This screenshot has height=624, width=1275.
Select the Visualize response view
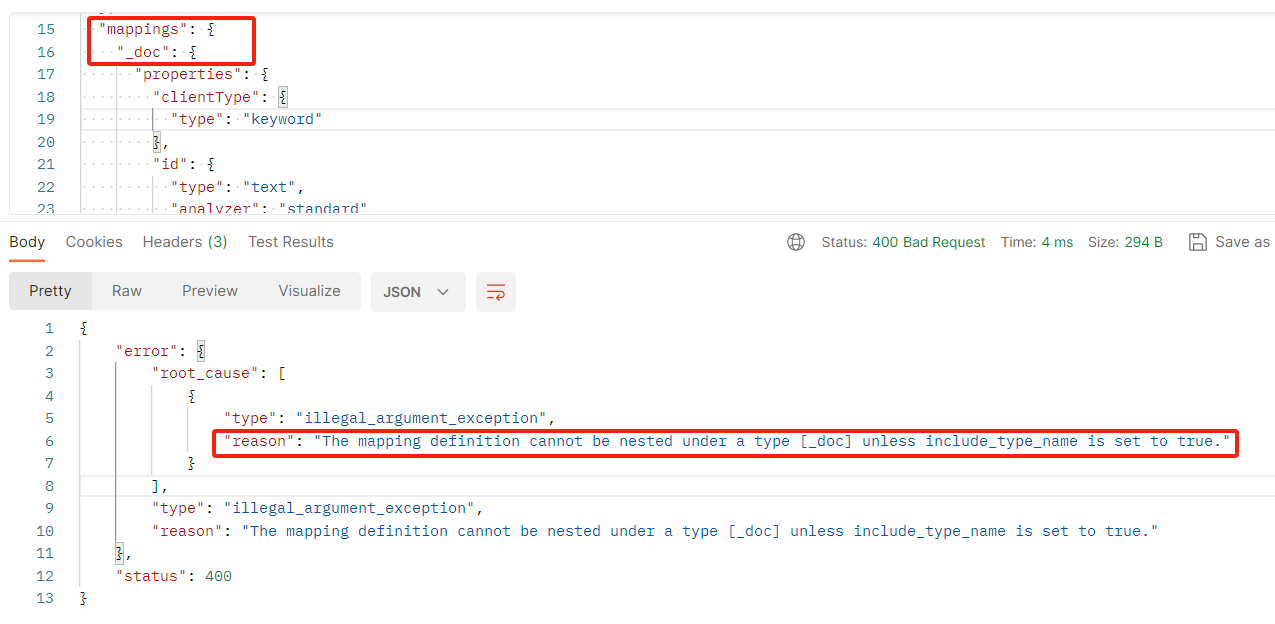tap(309, 291)
